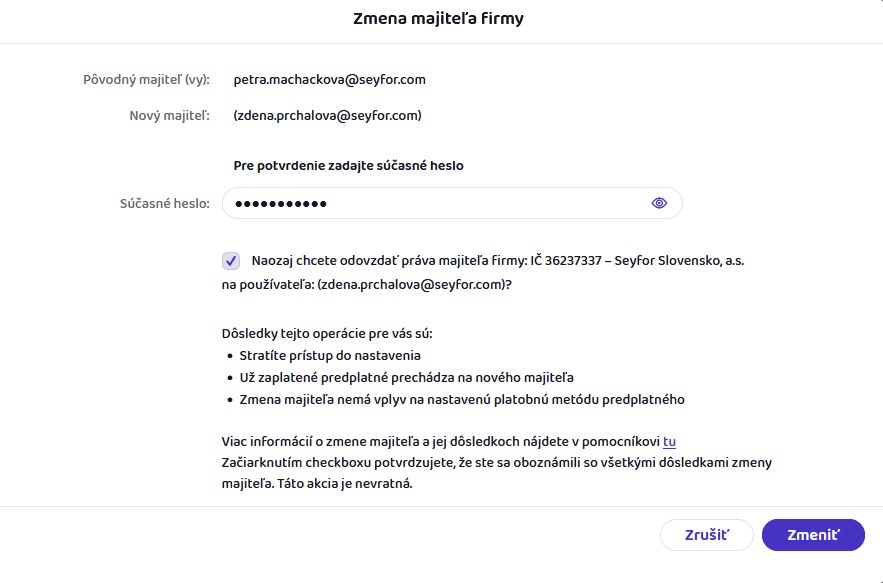883x583 pixels.
Task: Click the "Nový majiteľ:" label
Action: 169,116
